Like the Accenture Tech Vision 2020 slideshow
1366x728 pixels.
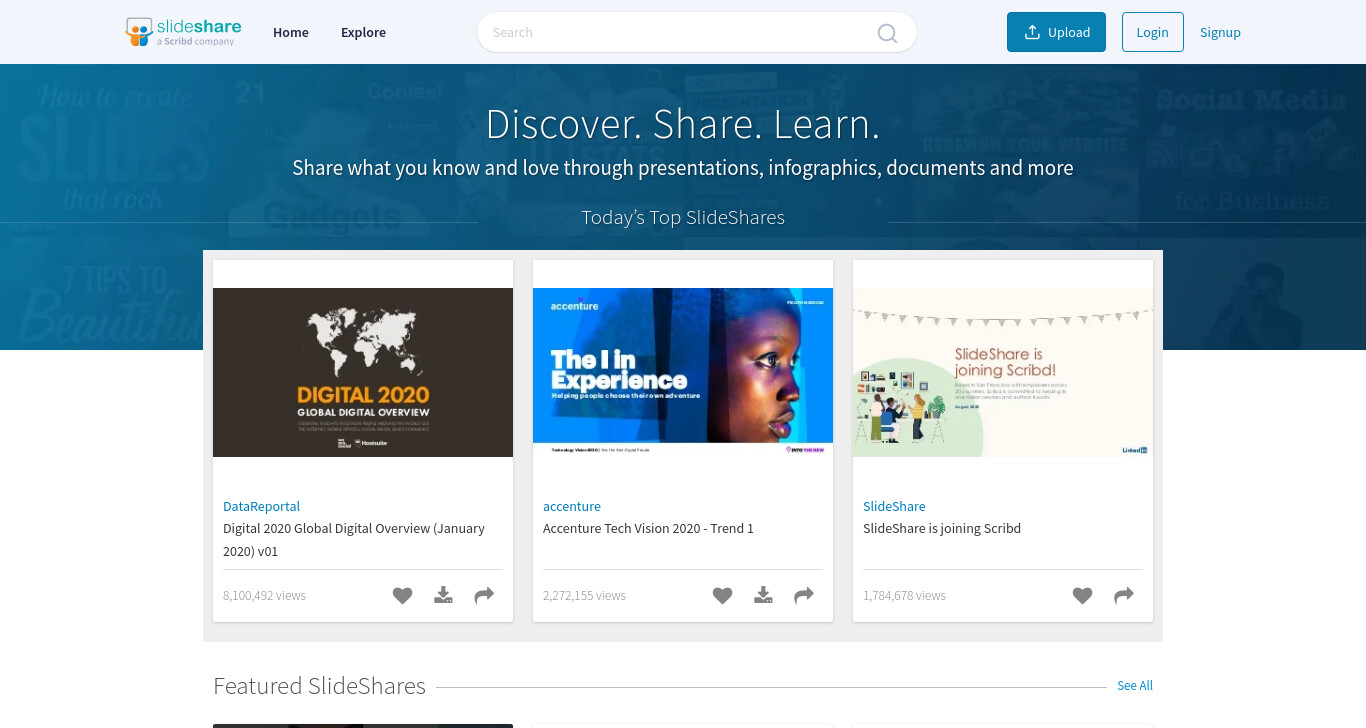pos(722,596)
